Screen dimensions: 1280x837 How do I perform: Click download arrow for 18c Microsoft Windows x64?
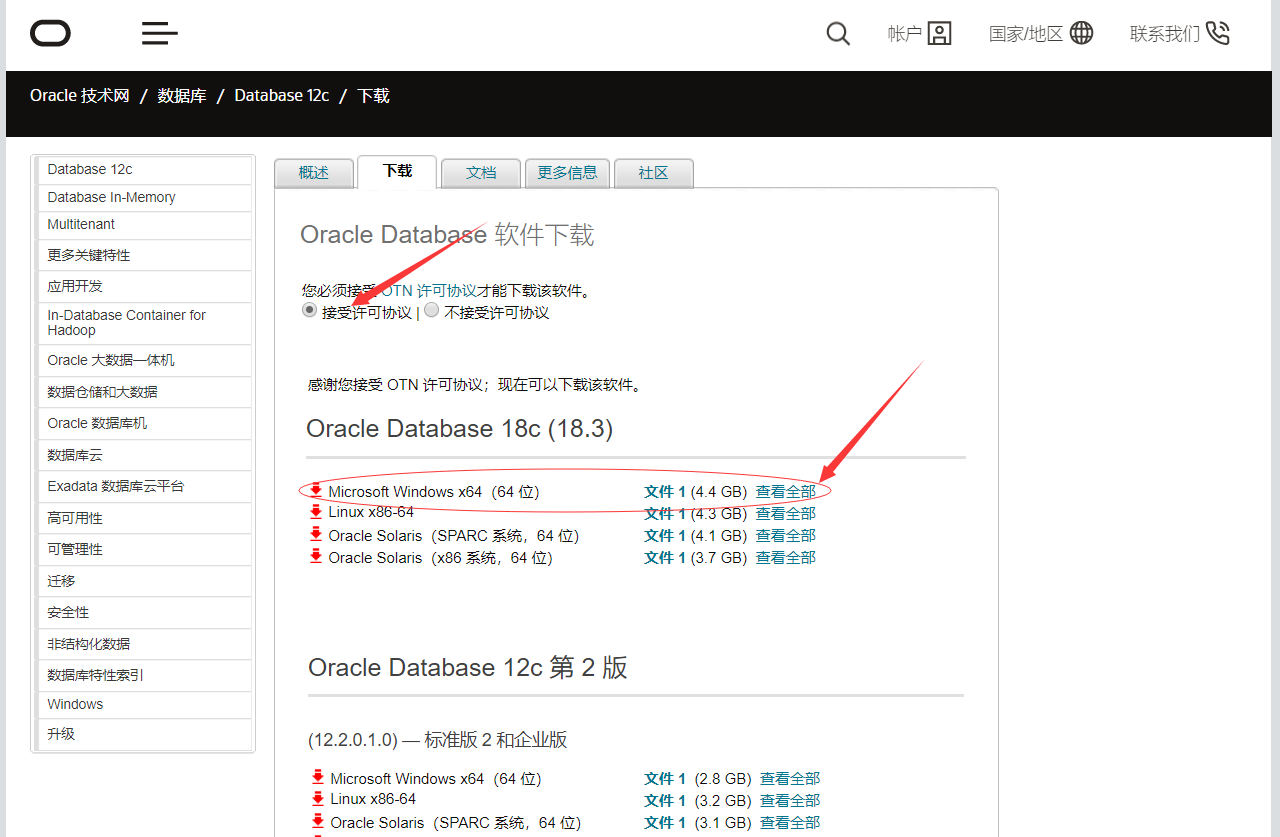click(x=316, y=490)
